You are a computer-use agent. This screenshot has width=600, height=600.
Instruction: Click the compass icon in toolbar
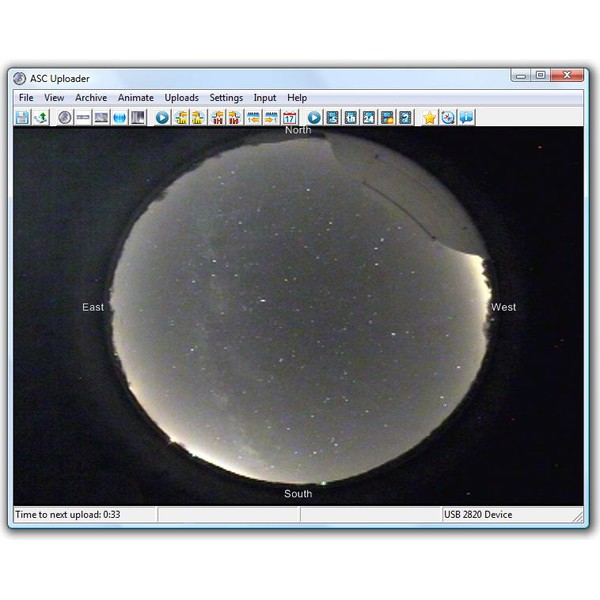[x=447, y=118]
